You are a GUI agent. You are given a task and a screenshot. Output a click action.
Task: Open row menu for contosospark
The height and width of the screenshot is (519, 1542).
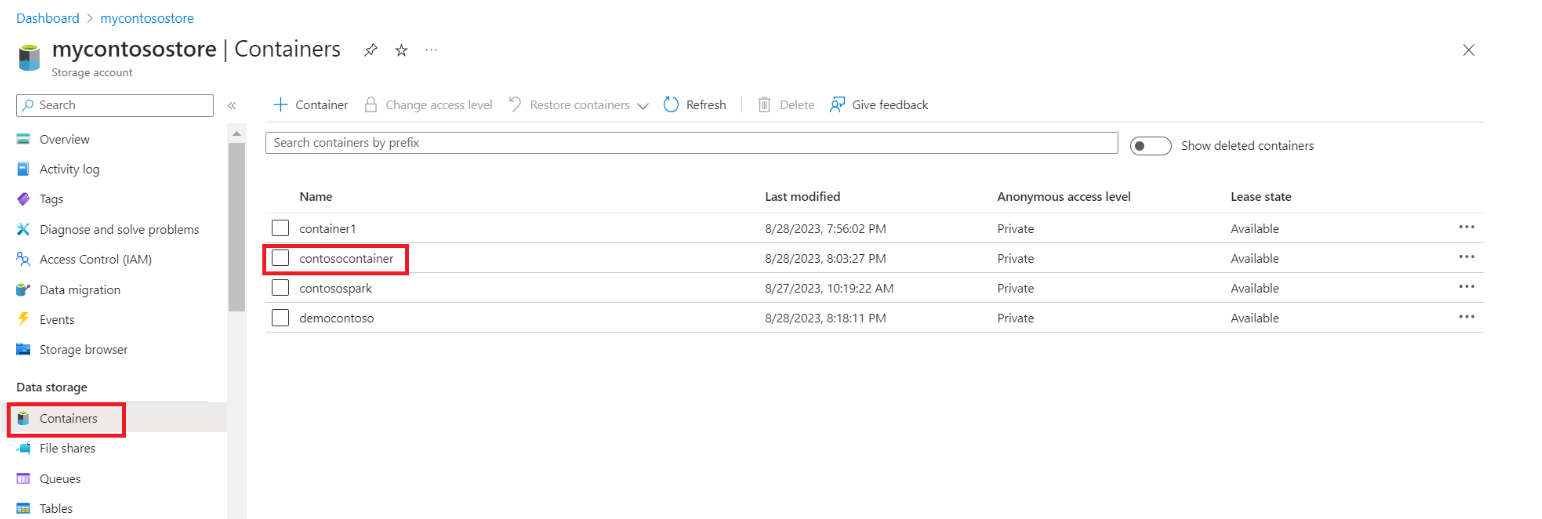pos(1466,287)
